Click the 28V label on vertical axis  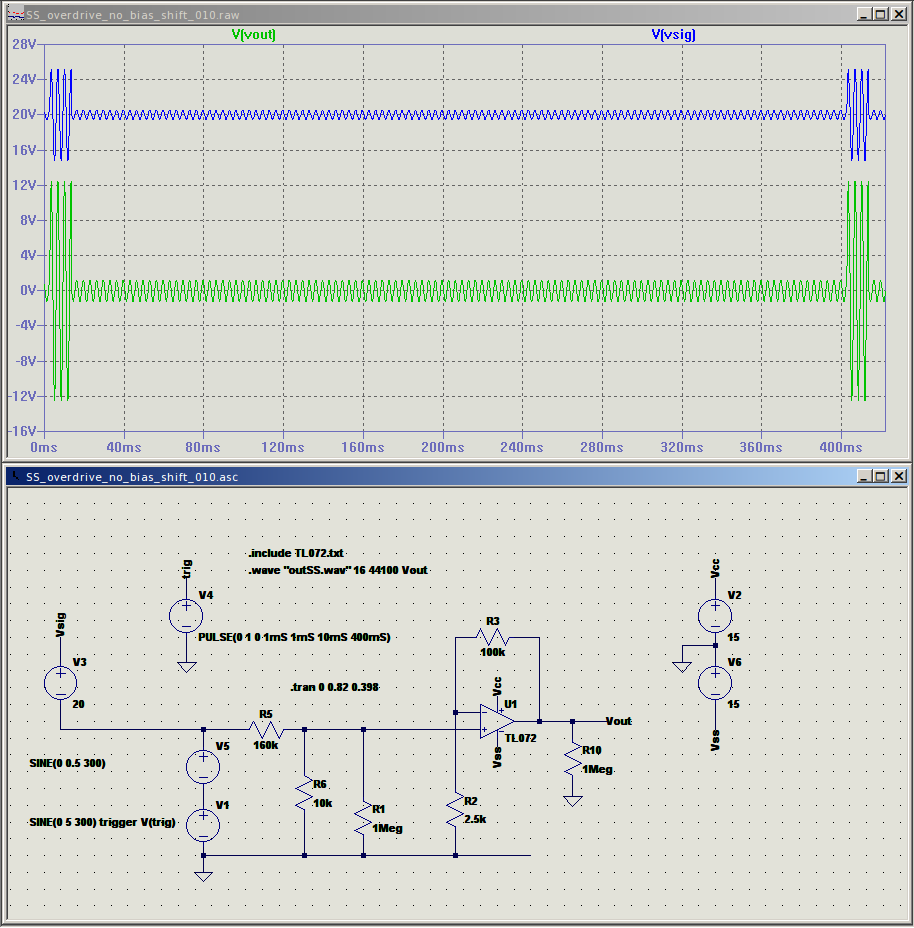point(24,44)
